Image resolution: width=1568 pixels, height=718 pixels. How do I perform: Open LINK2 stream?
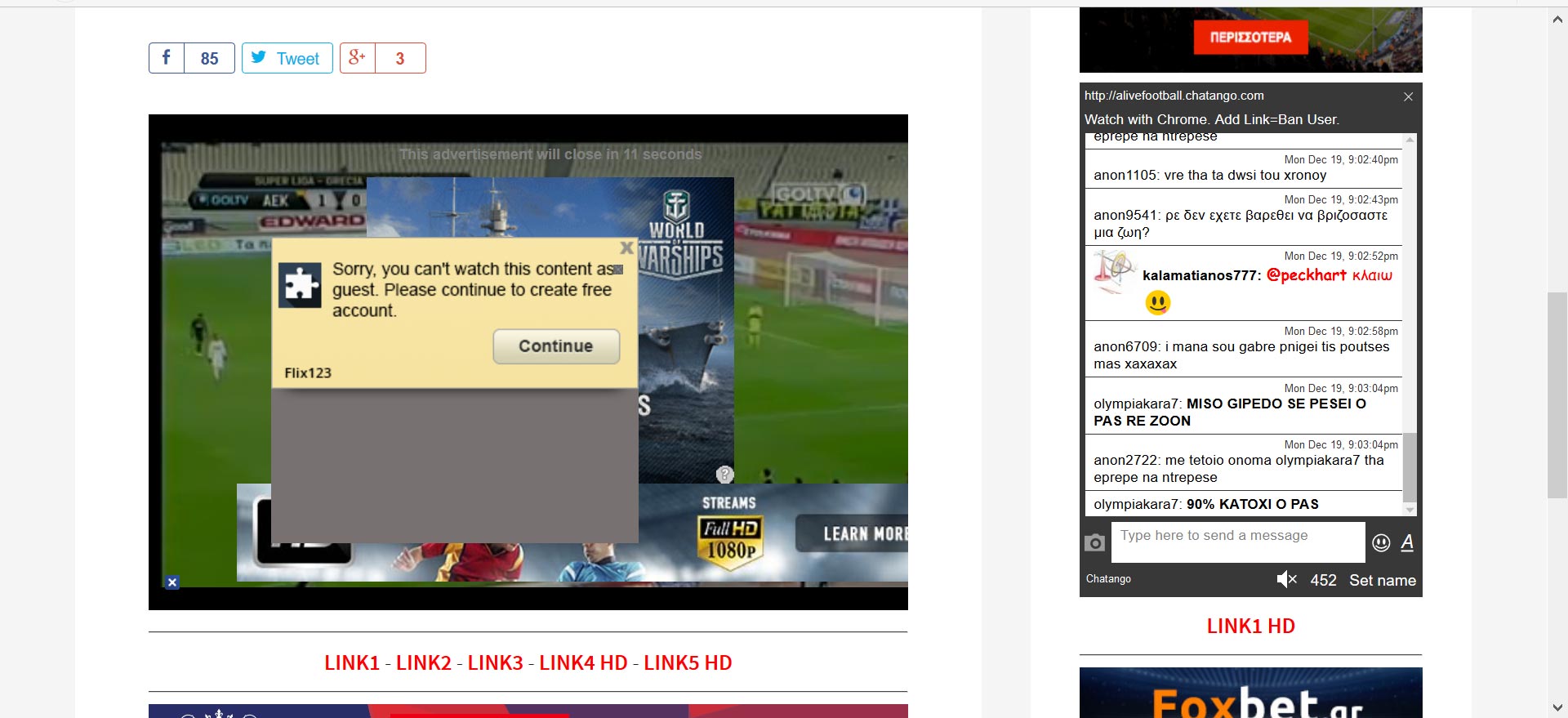click(424, 662)
